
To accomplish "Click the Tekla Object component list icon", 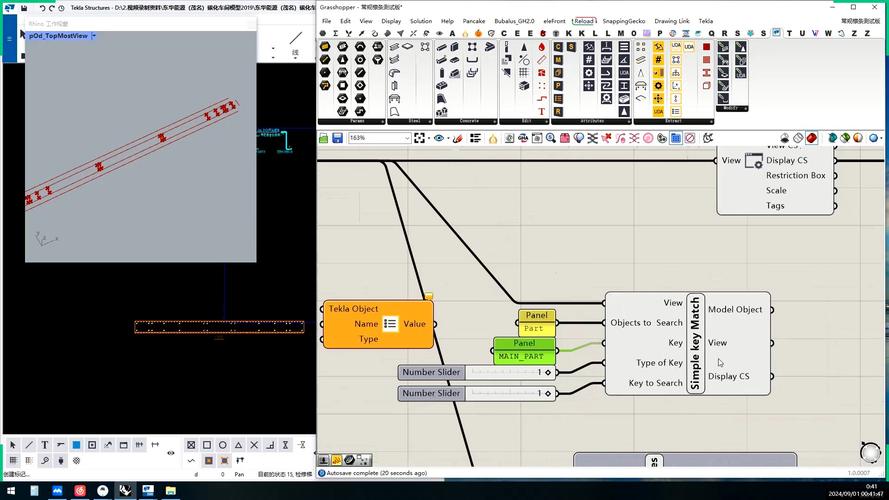I will click(391, 324).
